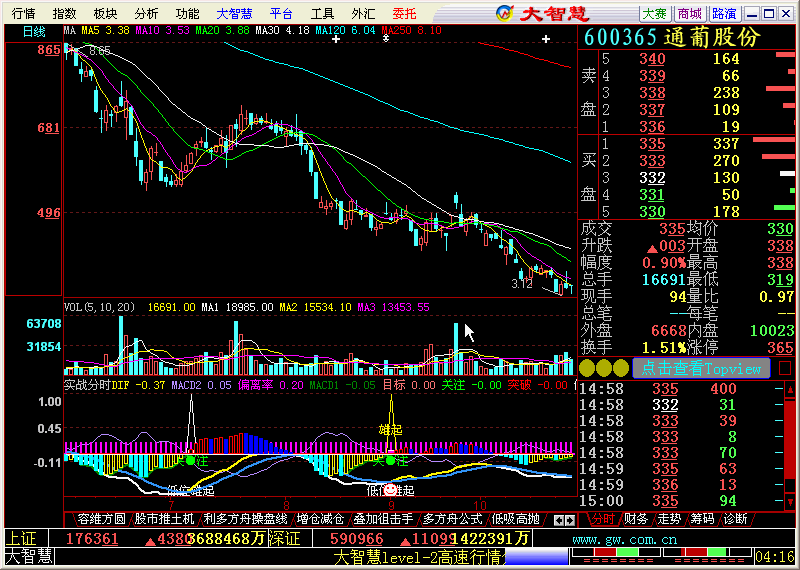
Task: Select the 容维方圆 indicator tab
Action: pyautogui.click(x=101, y=519)
